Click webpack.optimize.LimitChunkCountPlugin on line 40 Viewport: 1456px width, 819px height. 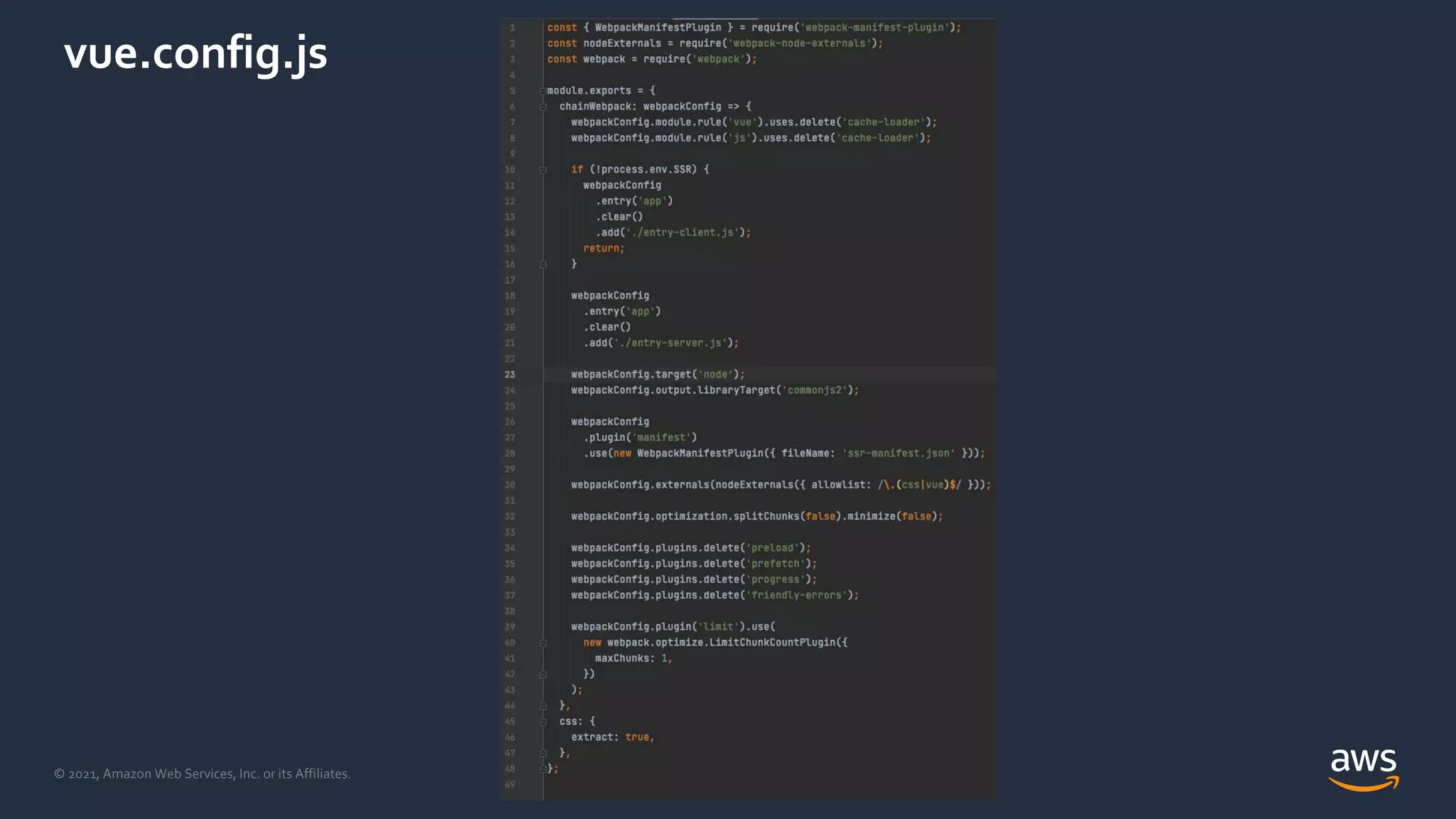[x=721, y=643]
